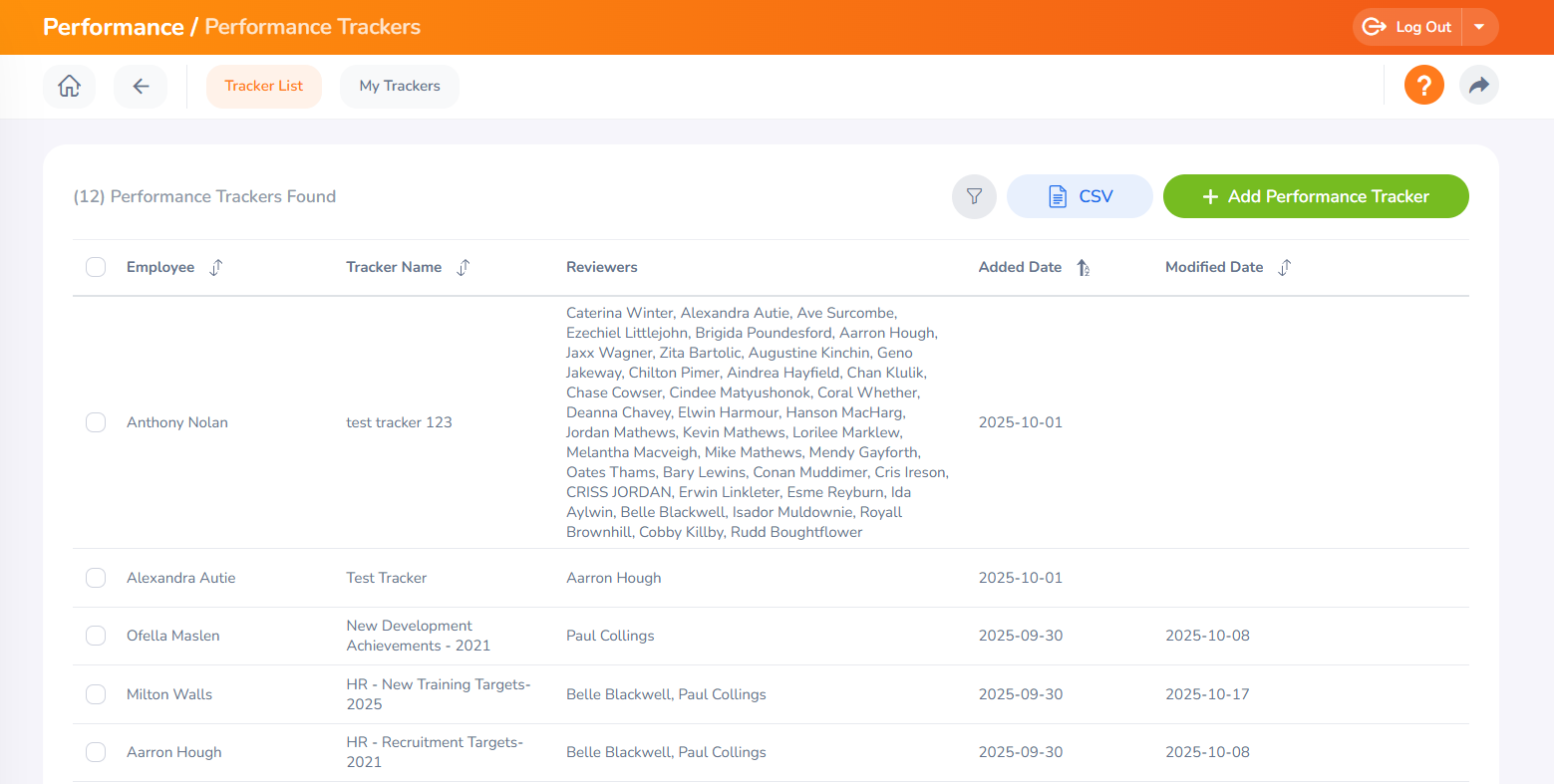Click the share arrow icon

tap(1478, 85)
